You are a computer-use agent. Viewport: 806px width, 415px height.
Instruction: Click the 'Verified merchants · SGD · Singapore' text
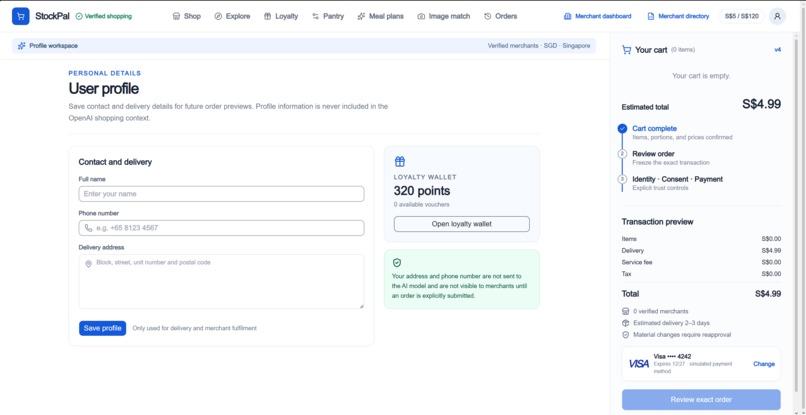[539, 46]
